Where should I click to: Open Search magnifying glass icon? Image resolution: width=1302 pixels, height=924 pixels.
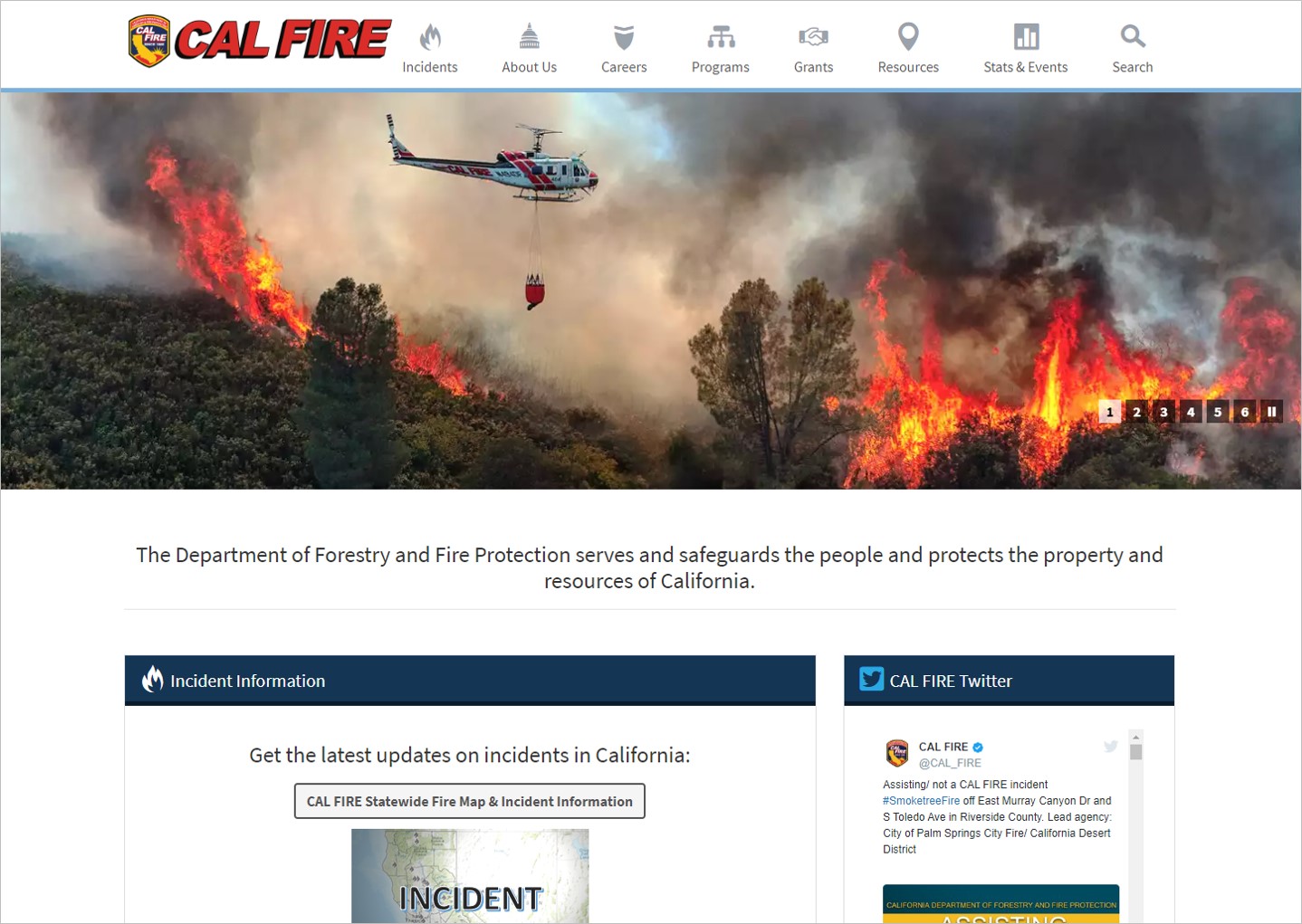point(1133,36)
